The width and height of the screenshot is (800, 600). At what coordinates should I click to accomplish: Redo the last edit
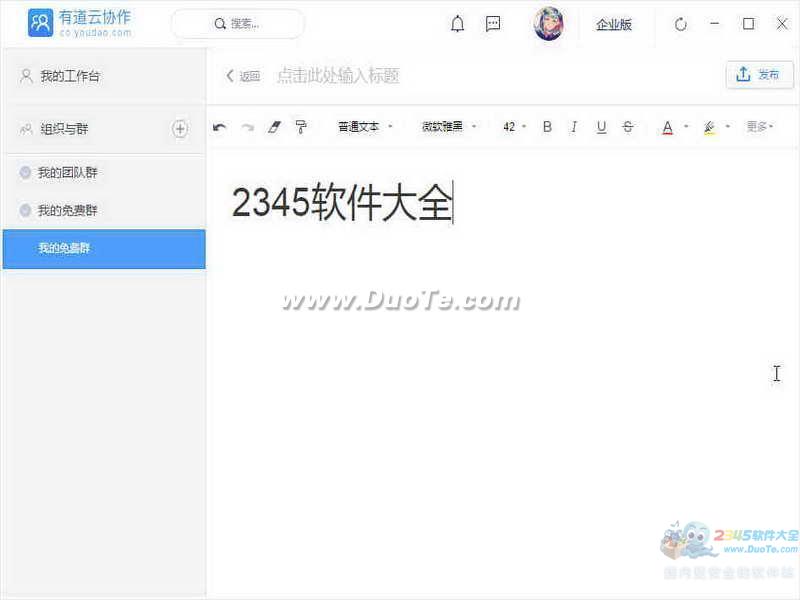point(248,127)
